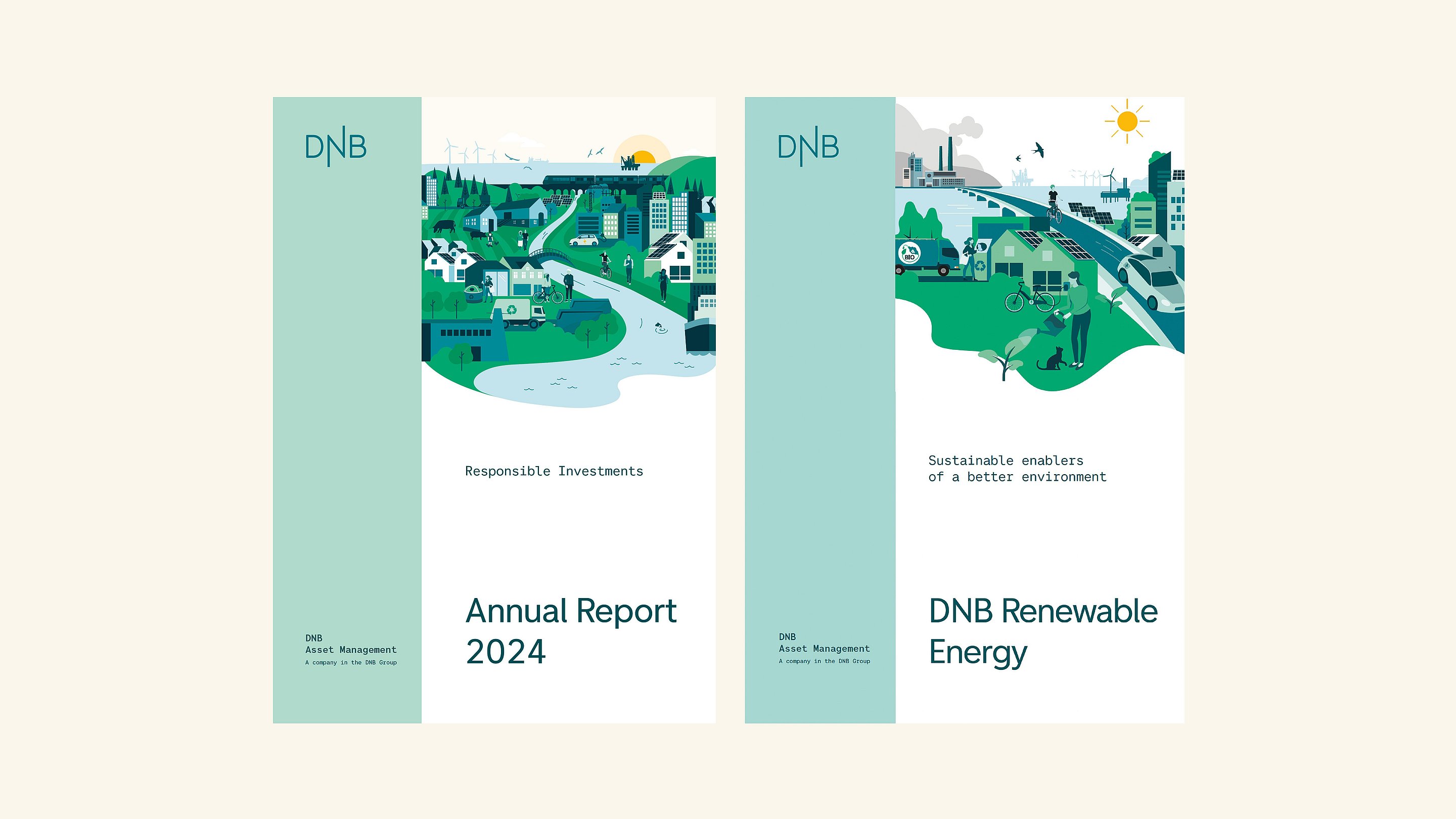Click the black cat in the Renewable Energy illustration
The image size is (1456, 819).
1052,358
